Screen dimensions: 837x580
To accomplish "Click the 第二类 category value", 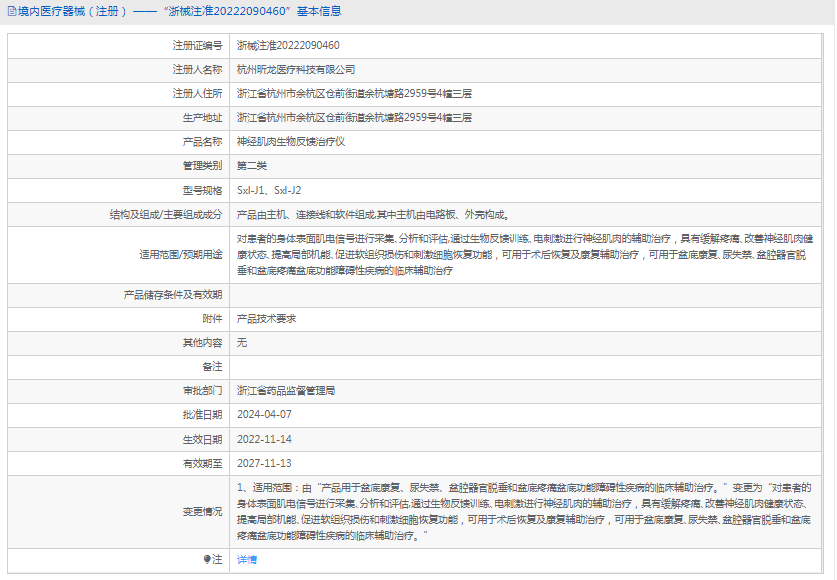I will click(252, 166).
